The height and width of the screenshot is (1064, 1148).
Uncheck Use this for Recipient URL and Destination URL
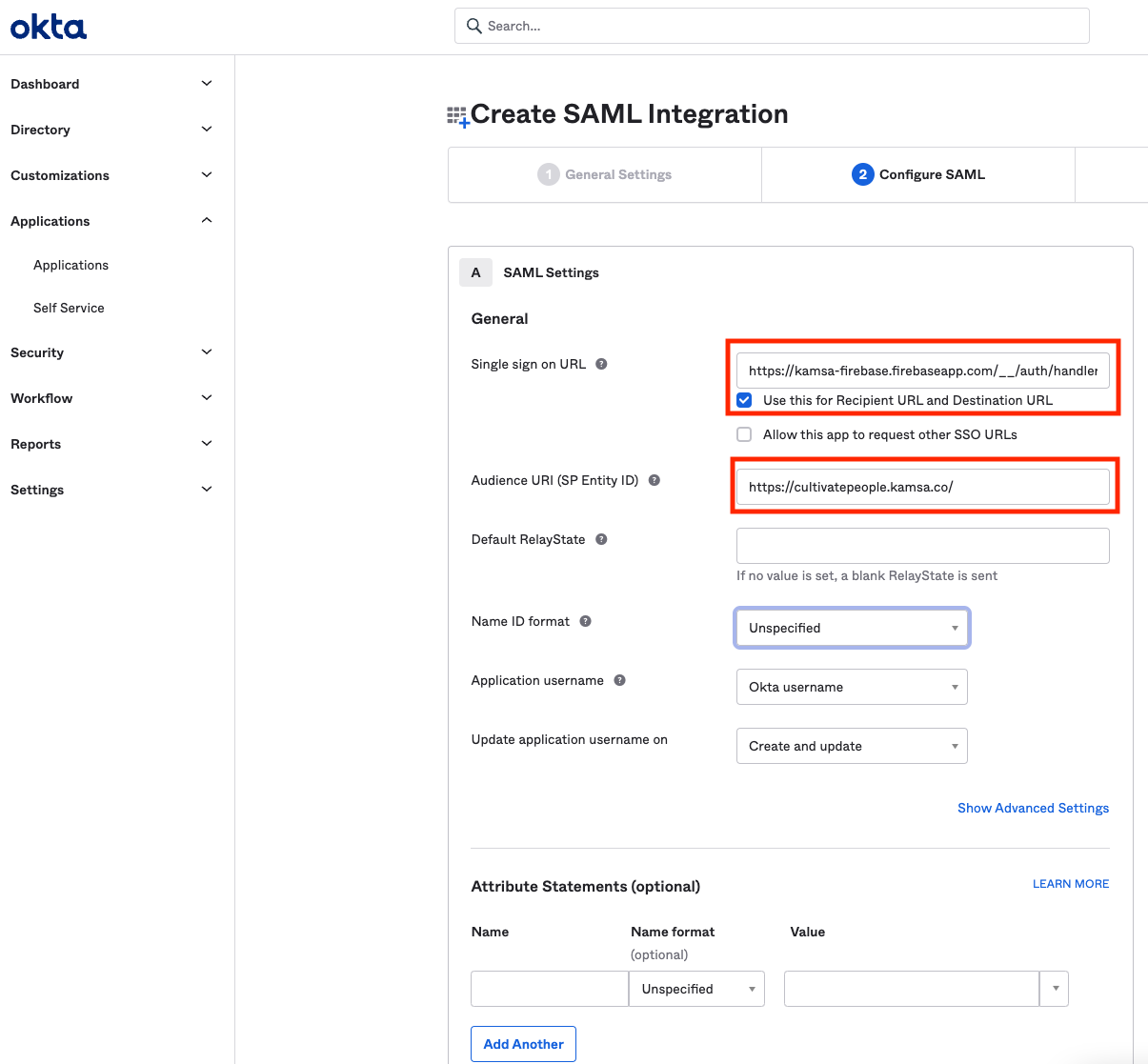pos(744,400)
